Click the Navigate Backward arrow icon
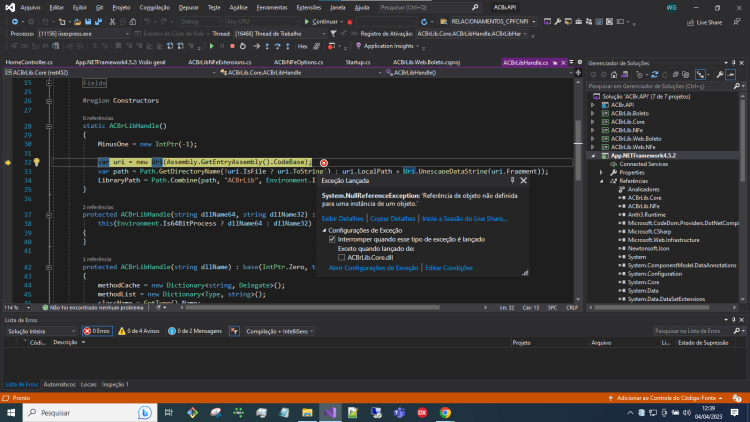 point(15,22)
